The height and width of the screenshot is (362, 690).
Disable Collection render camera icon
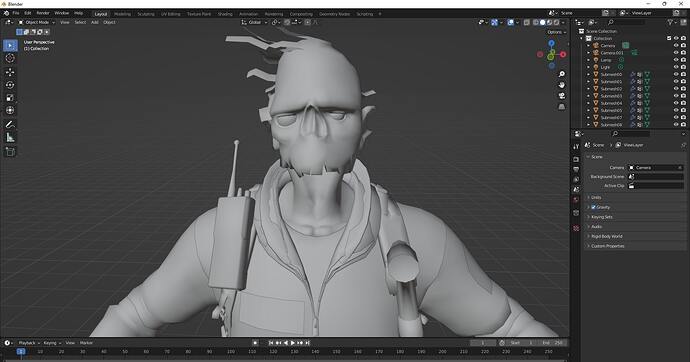pyautogui.click(x=683, y=38)
